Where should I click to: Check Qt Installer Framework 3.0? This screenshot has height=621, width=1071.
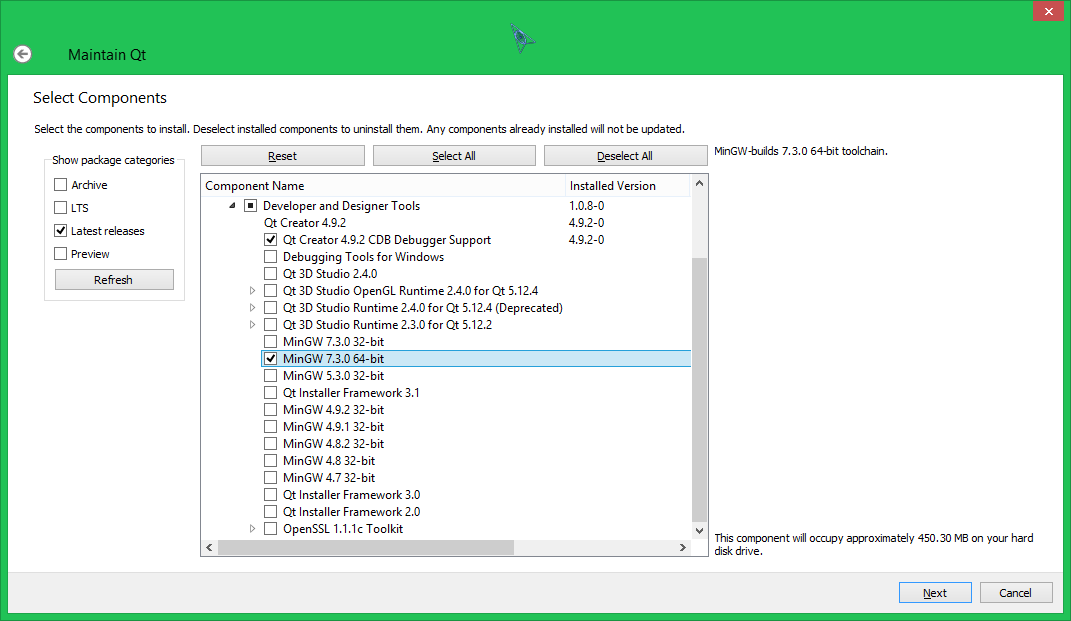(270, 495)
